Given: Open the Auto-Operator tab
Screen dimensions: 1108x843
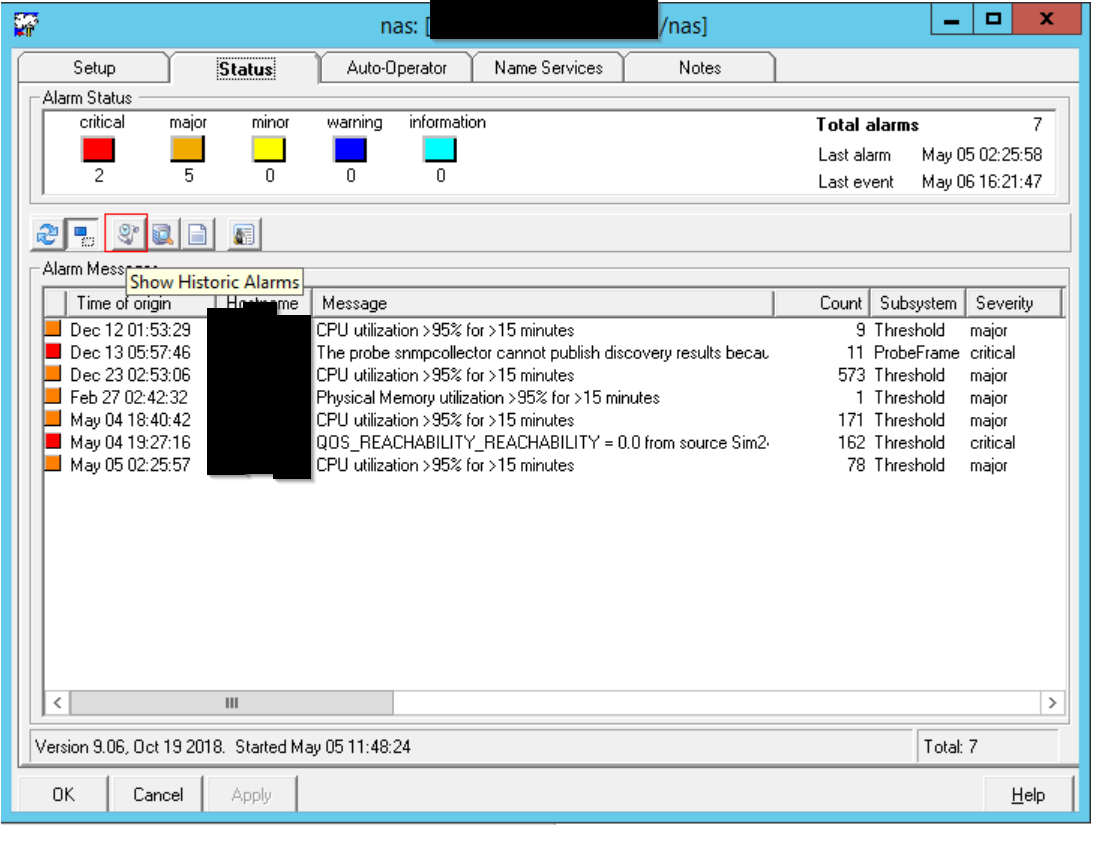Looking at the screenshot, I should [x=396, y=68].
